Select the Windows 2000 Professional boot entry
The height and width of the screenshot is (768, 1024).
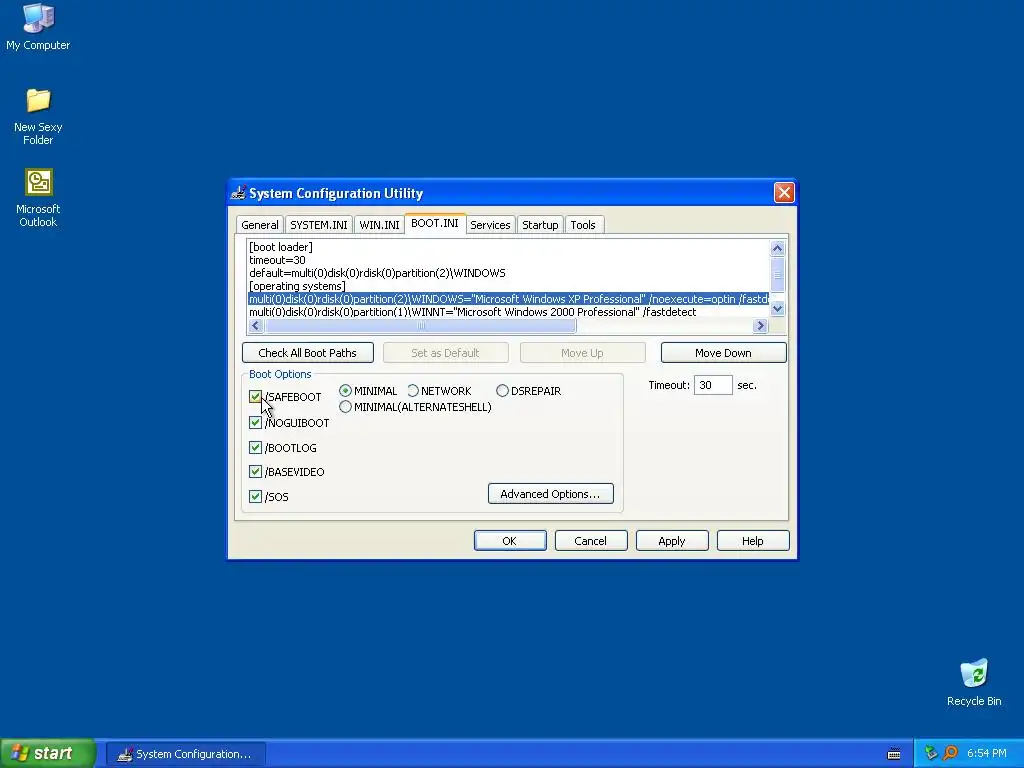[472, 312]
